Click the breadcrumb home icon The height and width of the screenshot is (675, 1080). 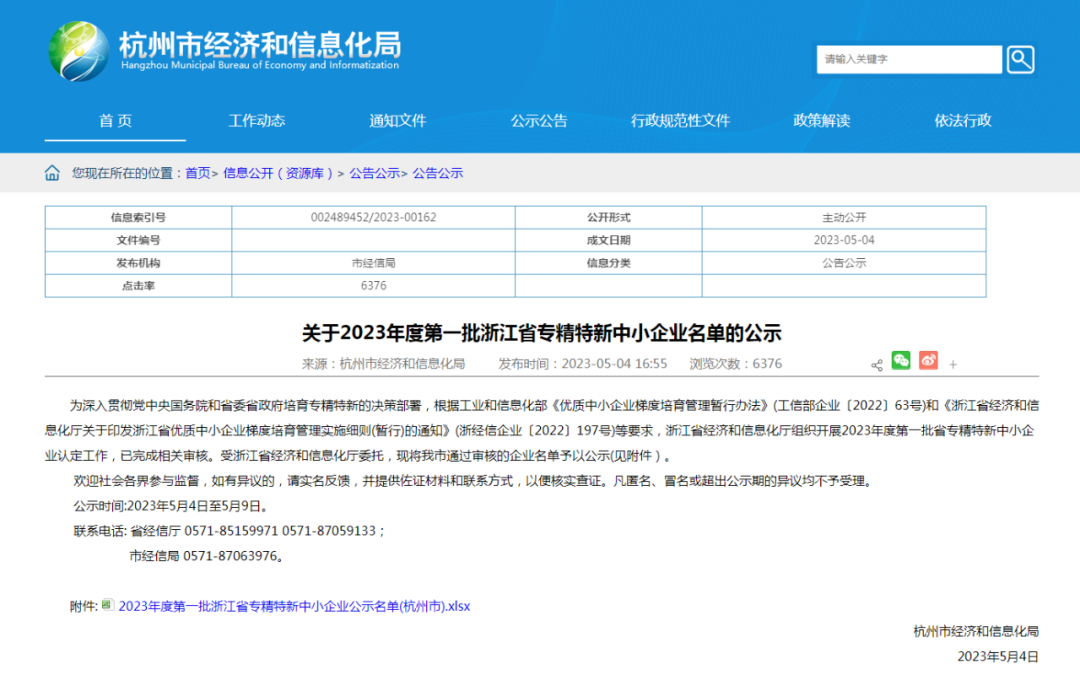pos(52,173)
